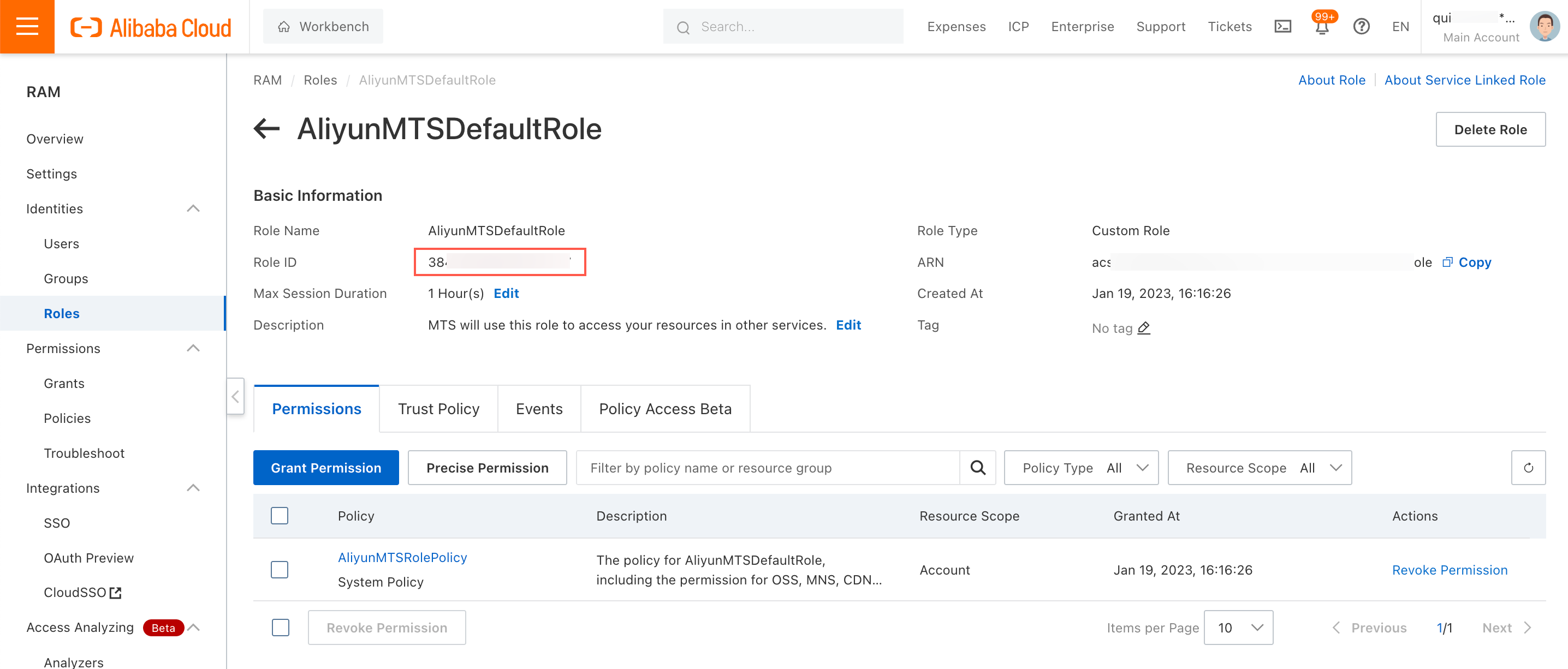1568x669 pixels.
Task: Open the Support menu
Action: pos(1161,27)
